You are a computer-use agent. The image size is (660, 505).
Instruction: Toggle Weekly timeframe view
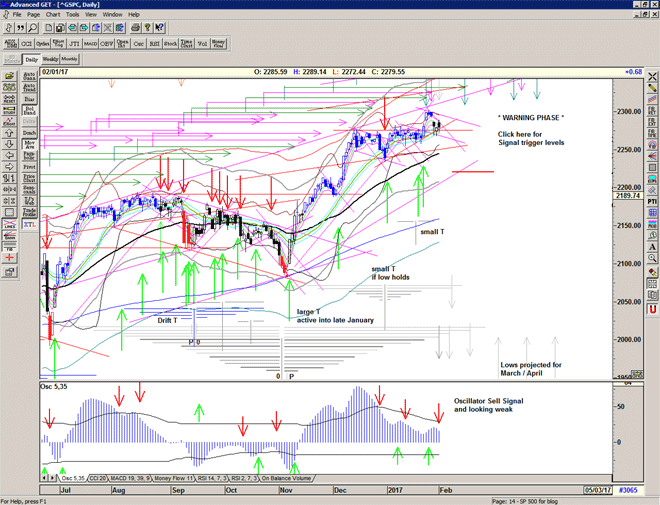tap(50, 60)
